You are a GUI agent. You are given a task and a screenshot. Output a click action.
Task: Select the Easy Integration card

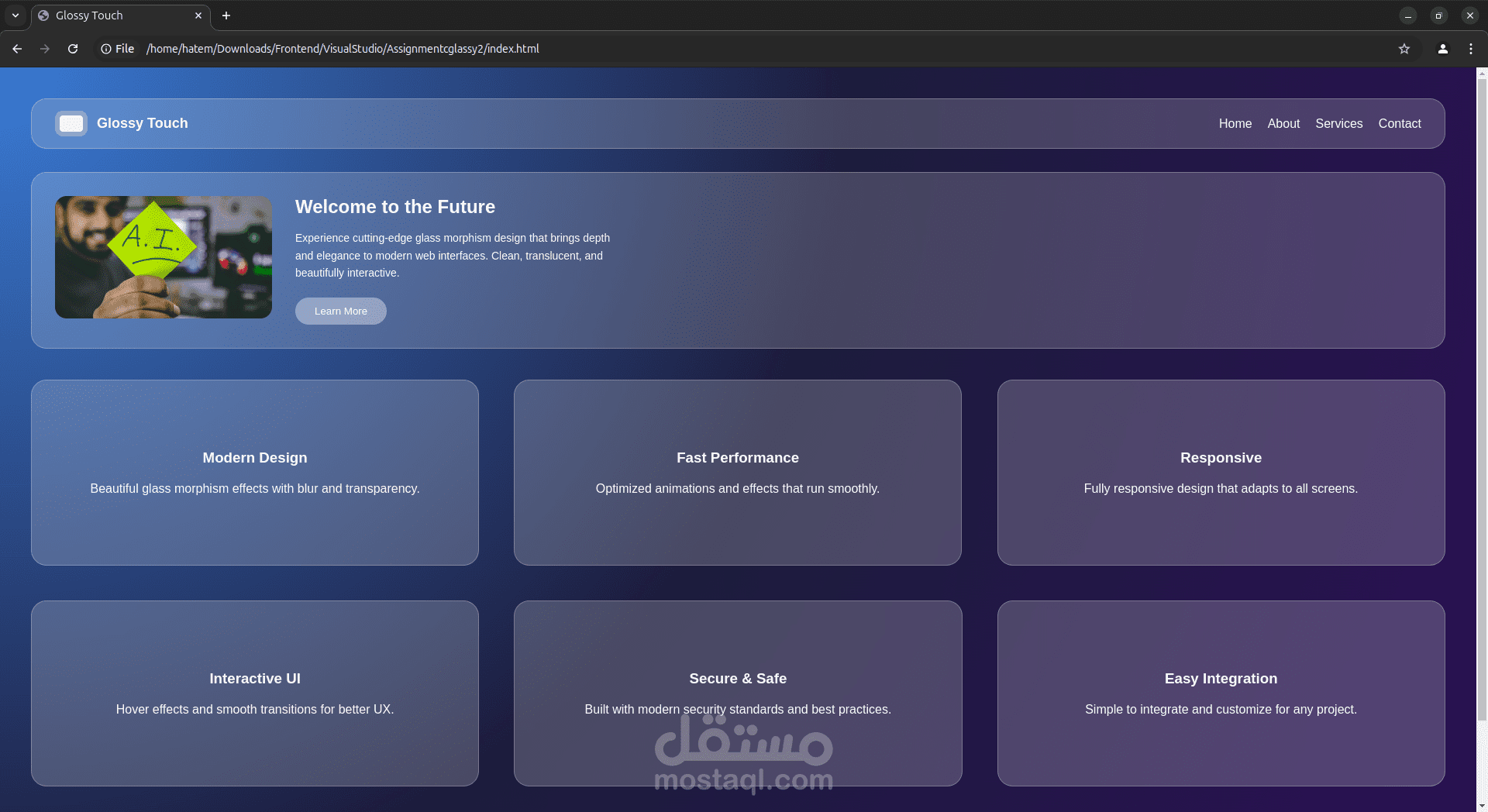click(1221, 693)
